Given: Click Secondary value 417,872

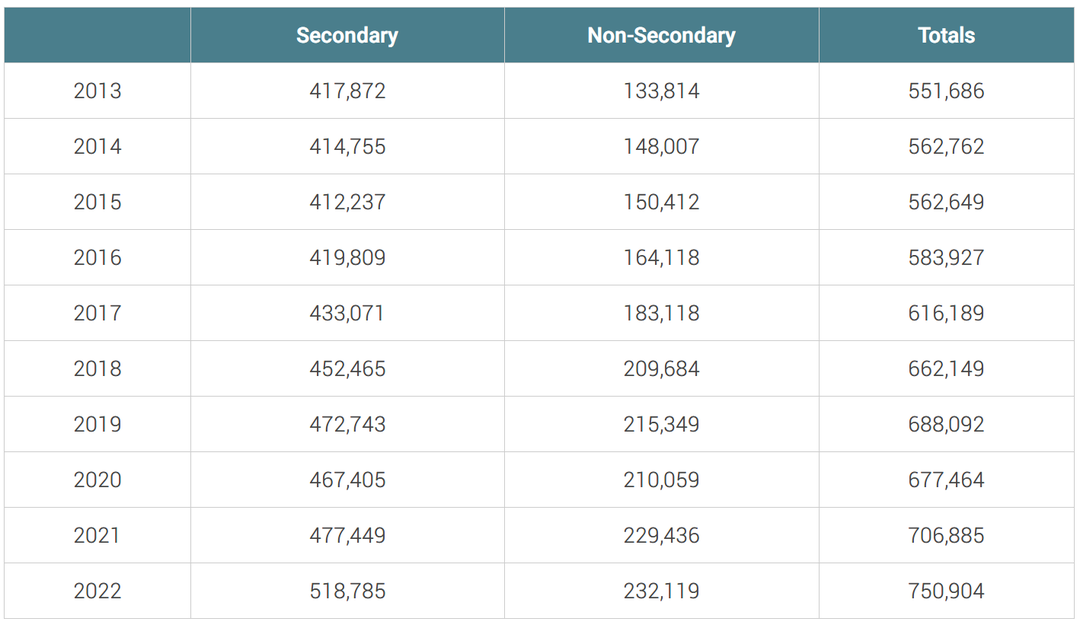Looking at the screenshot, I should point(347,91).
